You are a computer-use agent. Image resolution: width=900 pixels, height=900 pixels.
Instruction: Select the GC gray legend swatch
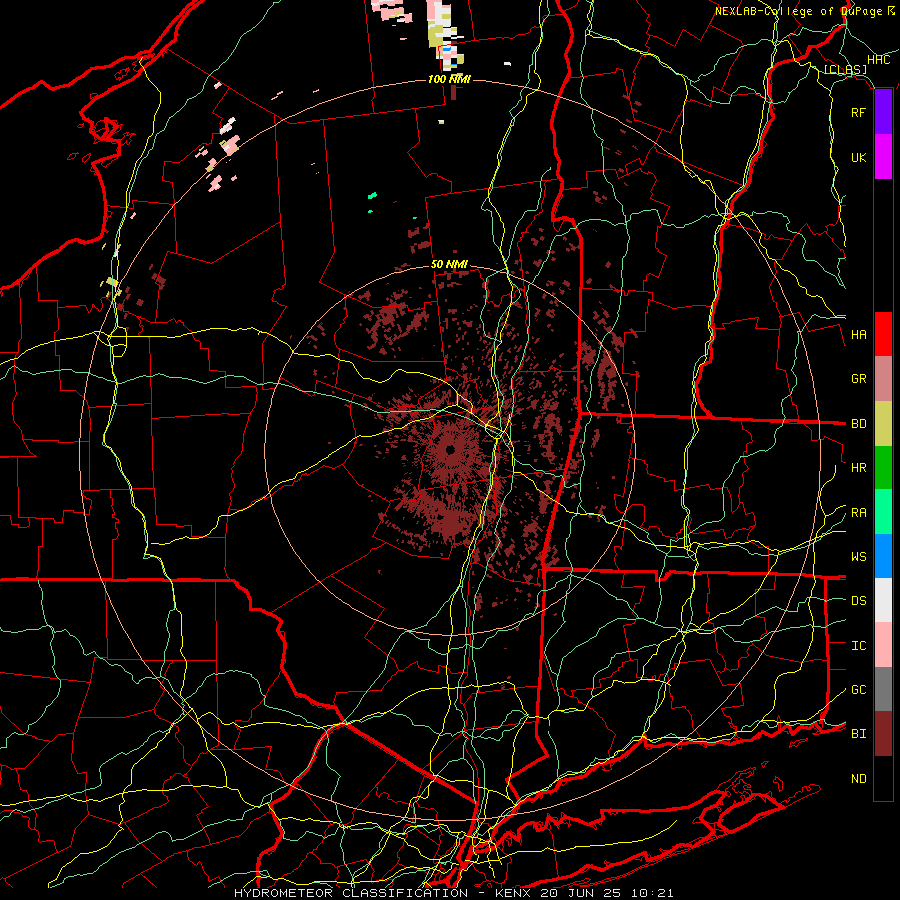point(883,689)
